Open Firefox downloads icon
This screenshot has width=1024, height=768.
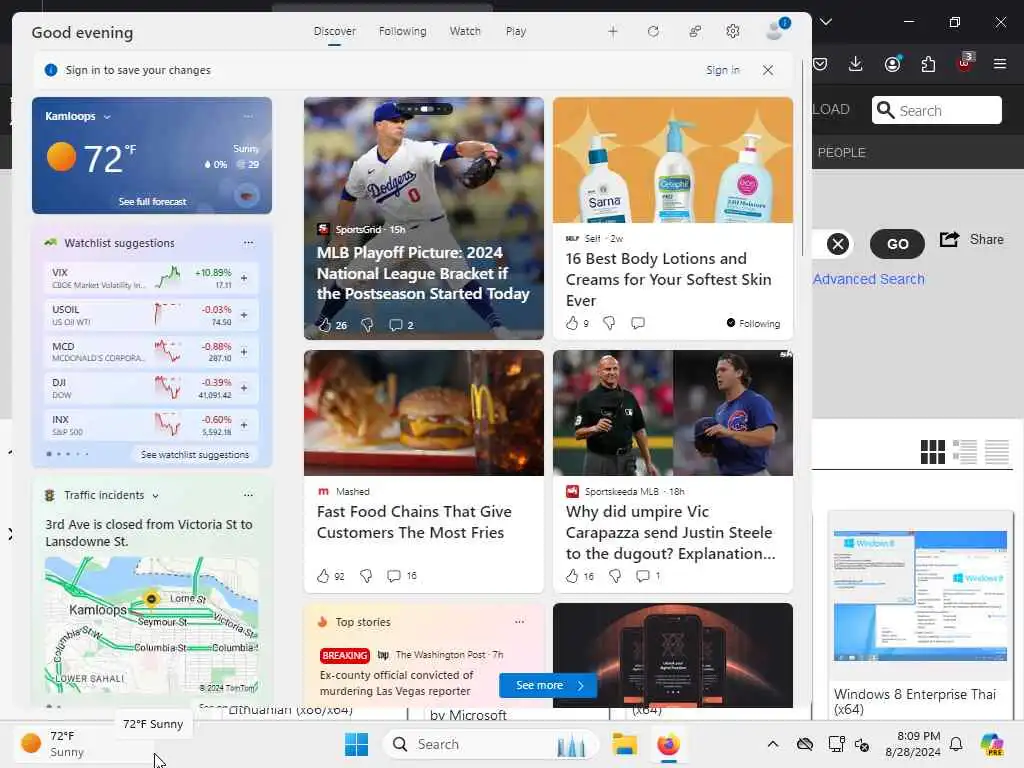(856, 64)
